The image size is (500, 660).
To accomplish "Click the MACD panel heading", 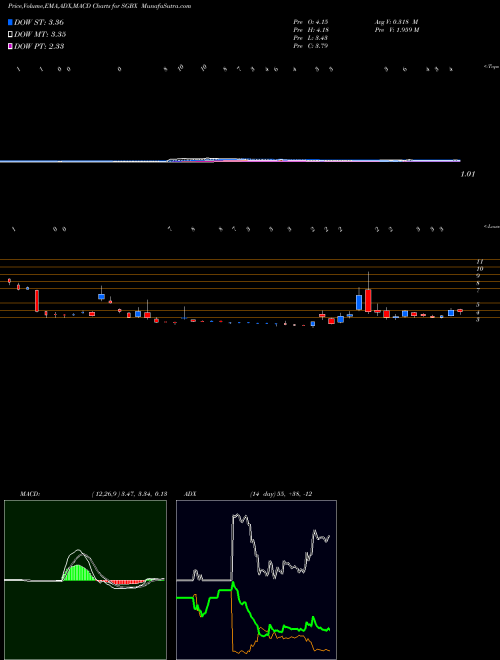I will (30, 494).
